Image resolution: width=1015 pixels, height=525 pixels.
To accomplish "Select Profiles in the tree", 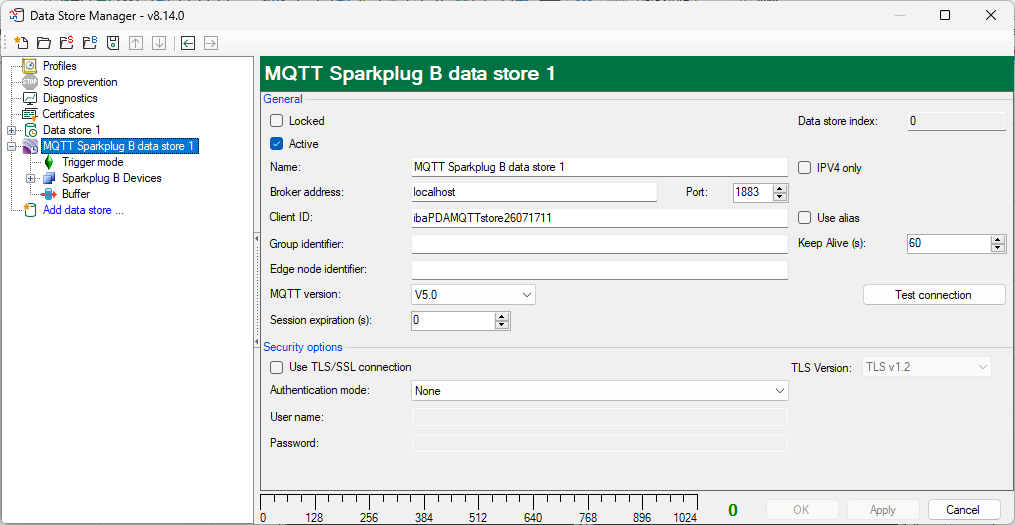I will pos(60,66).
